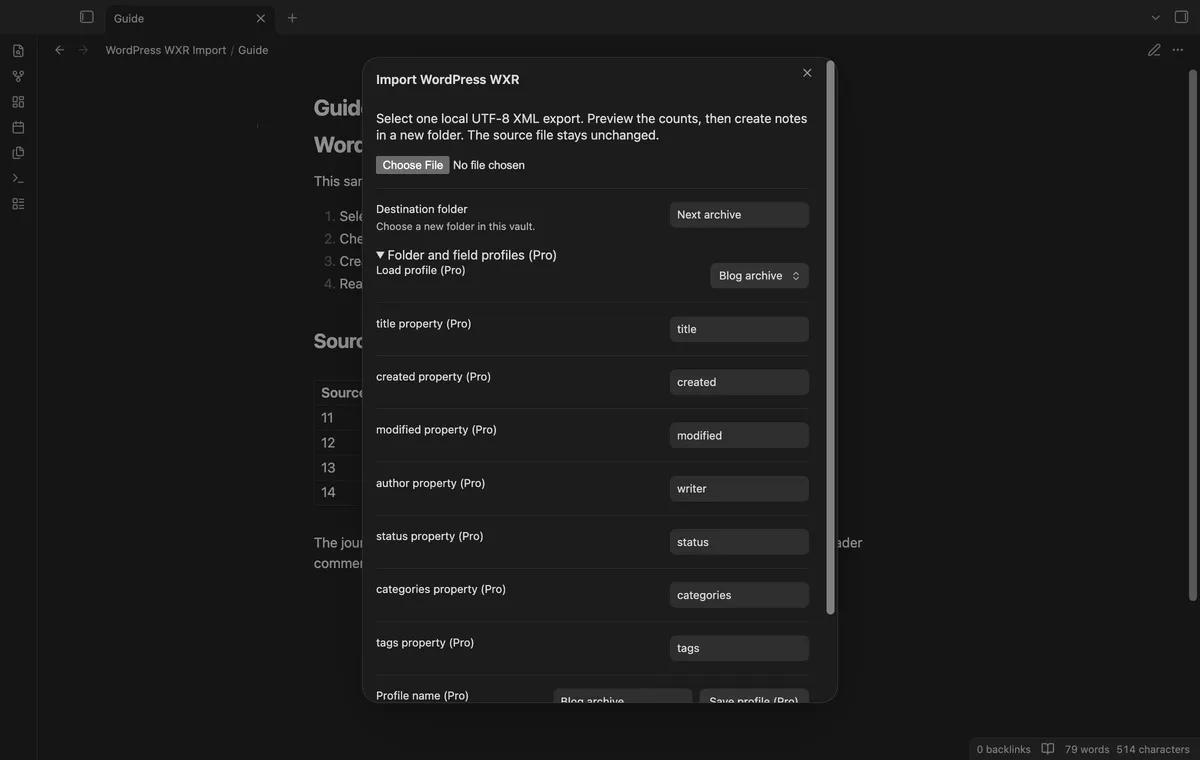
Task: Show 0 backlinks in status bar
Action: click(x=1003, y=749)
